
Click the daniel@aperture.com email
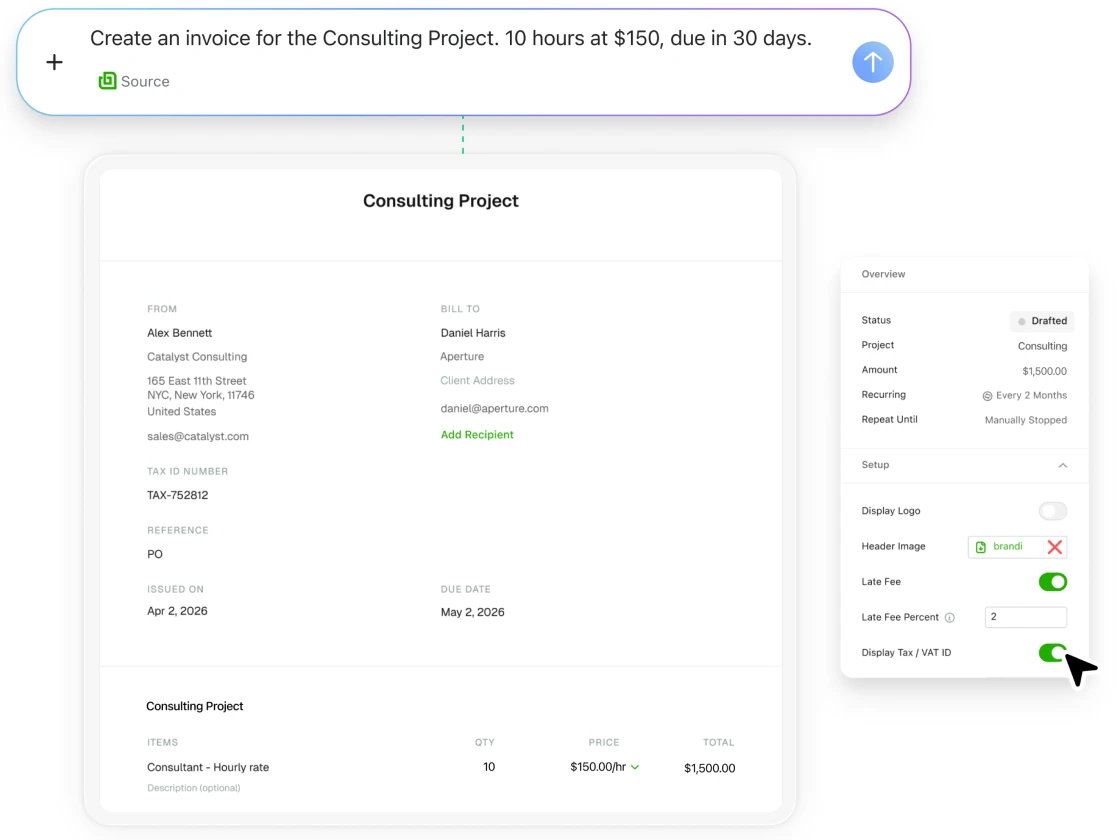tap(494, 409)
